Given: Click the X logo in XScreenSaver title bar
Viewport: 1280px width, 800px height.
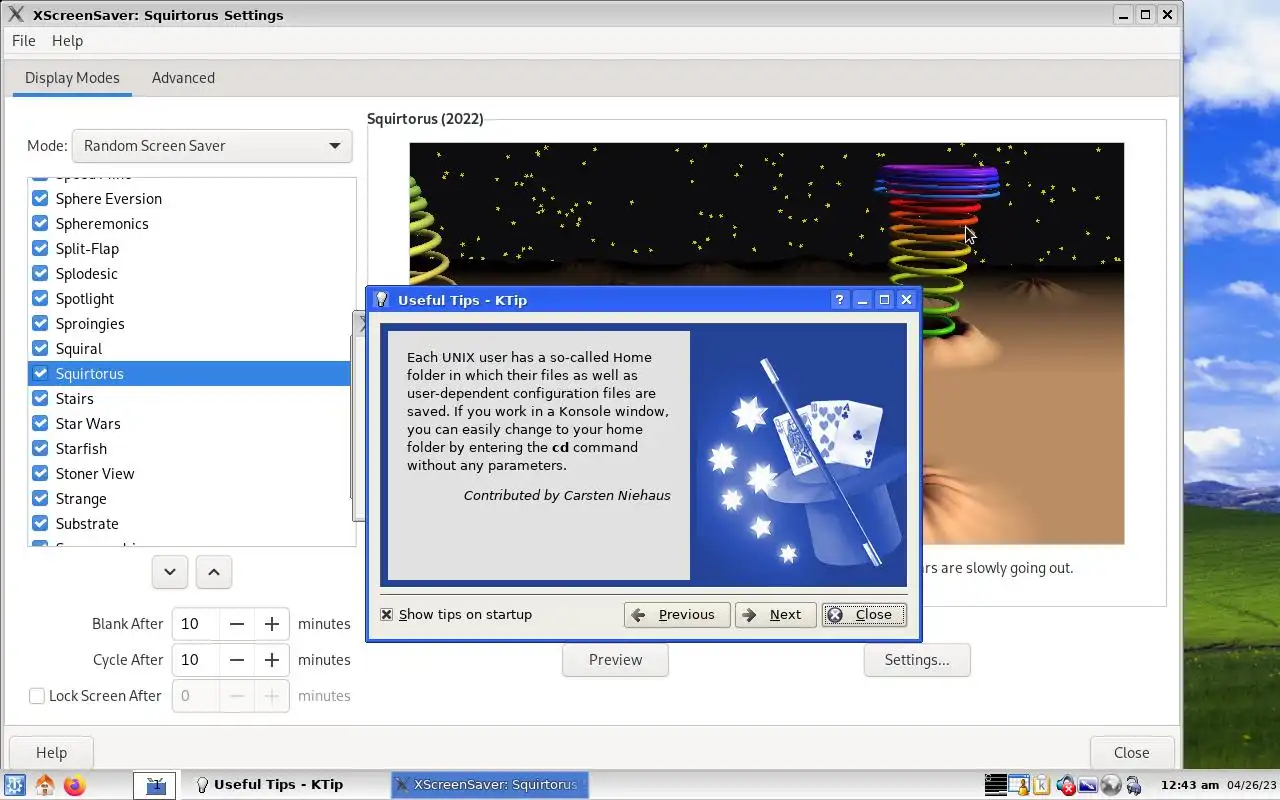Looking at the screenshot, I should (x=15, y=15).
